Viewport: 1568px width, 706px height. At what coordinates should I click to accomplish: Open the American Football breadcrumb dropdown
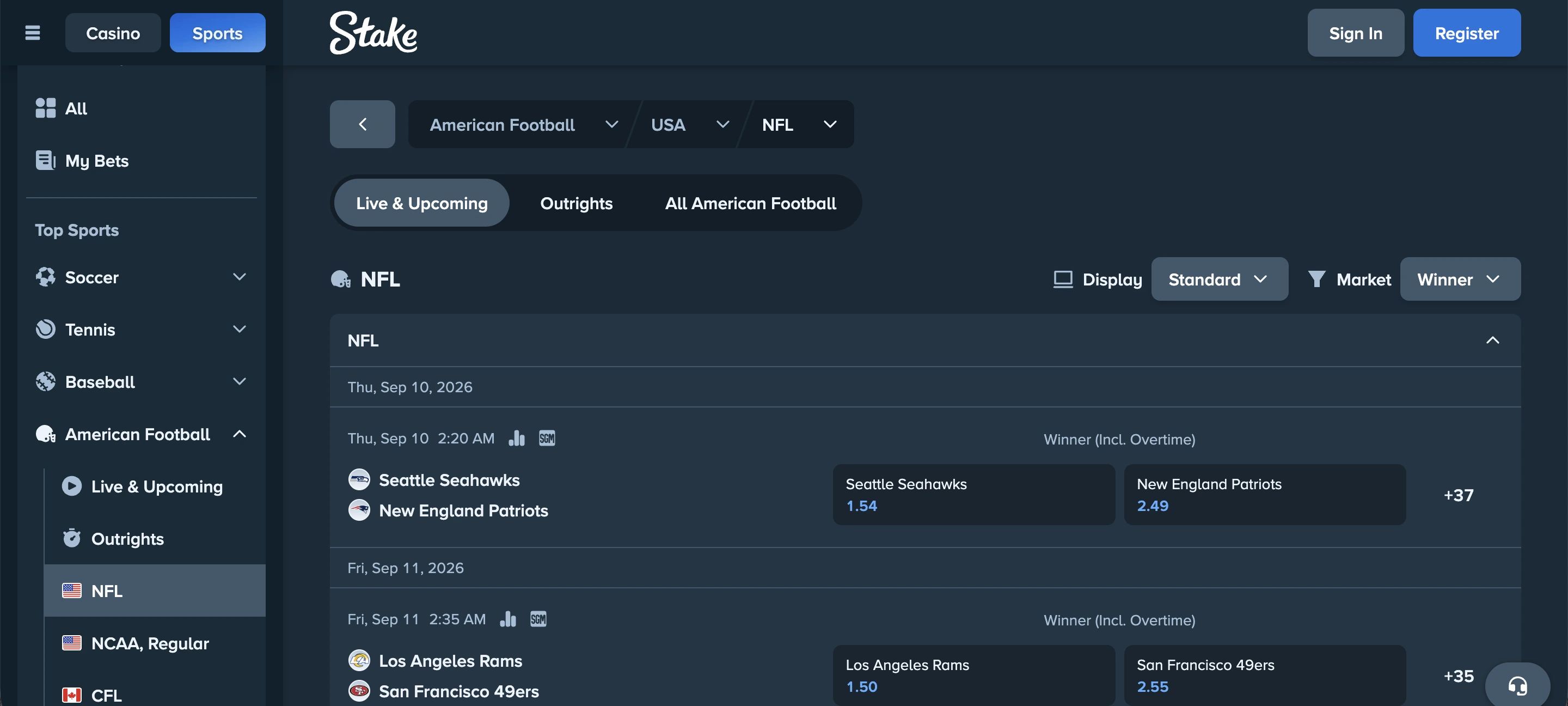(x=523, y=124)
